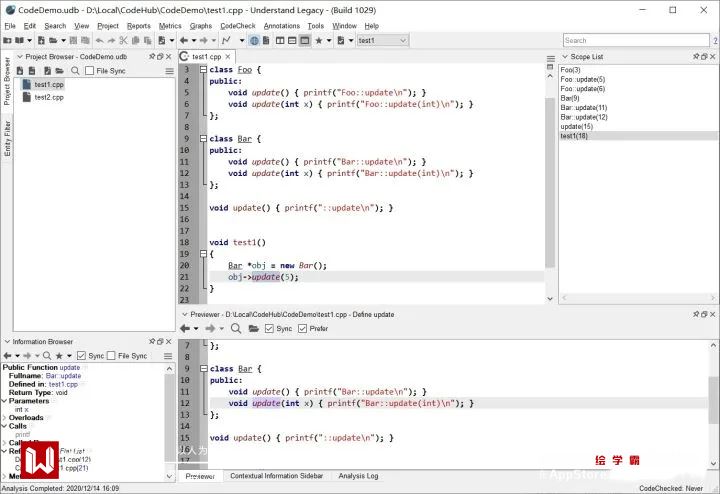The width and height of the screenshot is (720, 494).
Task: Switch to Contextual Information Sidebar tab
Action: pos(276,476)
